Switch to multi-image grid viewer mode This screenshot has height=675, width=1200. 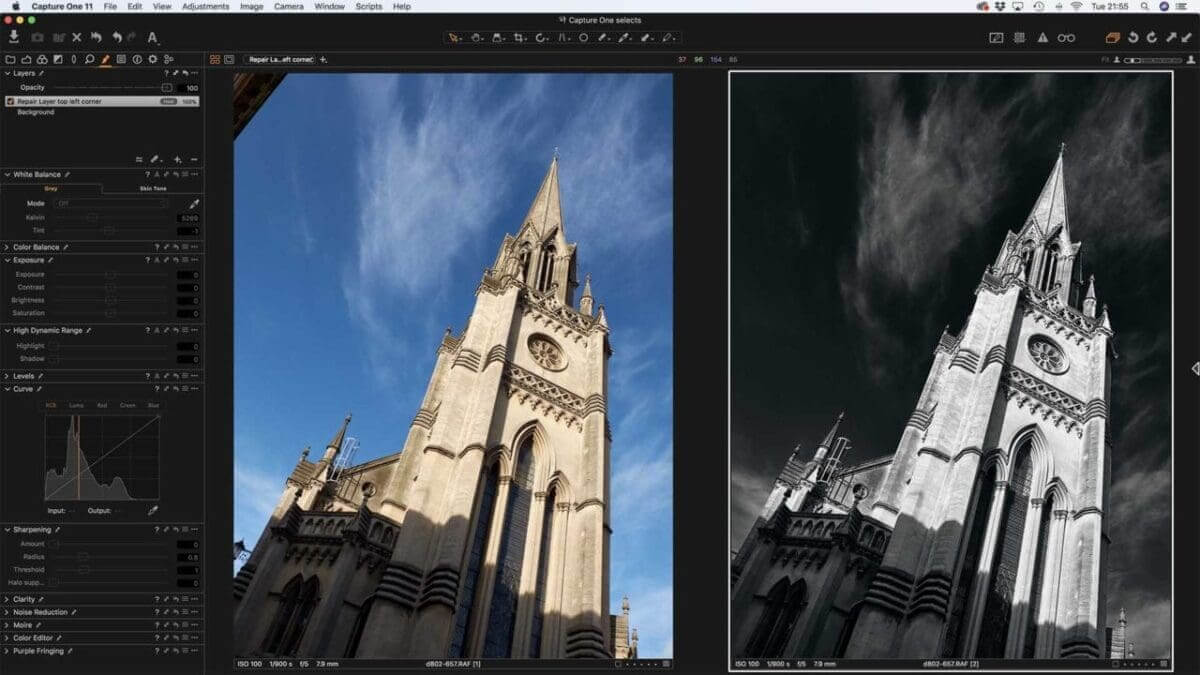[215, 59]
